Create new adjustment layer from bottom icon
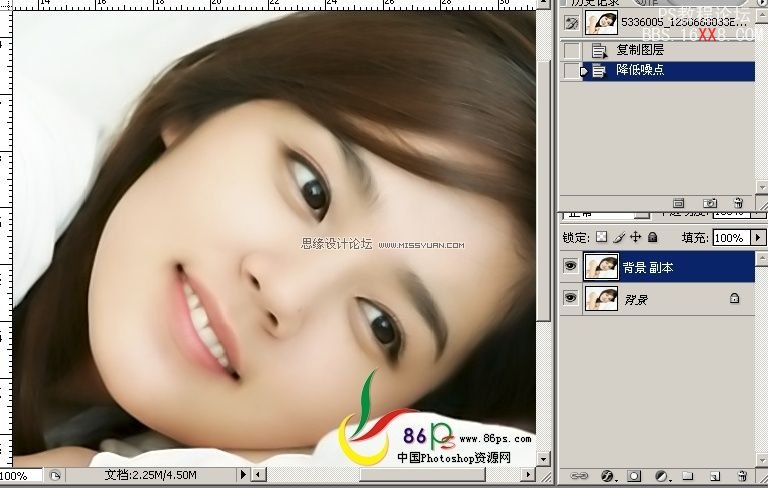The width and height of the screenshot is (768, 488). pyautogui.click(x=661, y=475)
